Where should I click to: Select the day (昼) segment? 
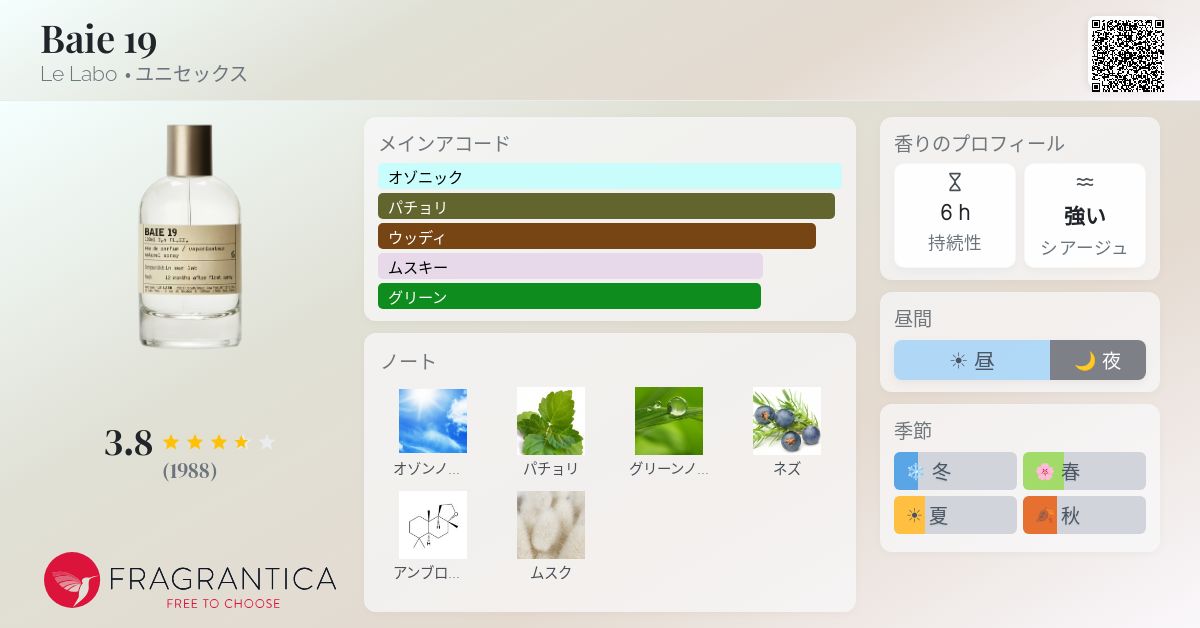coord(972,360)
